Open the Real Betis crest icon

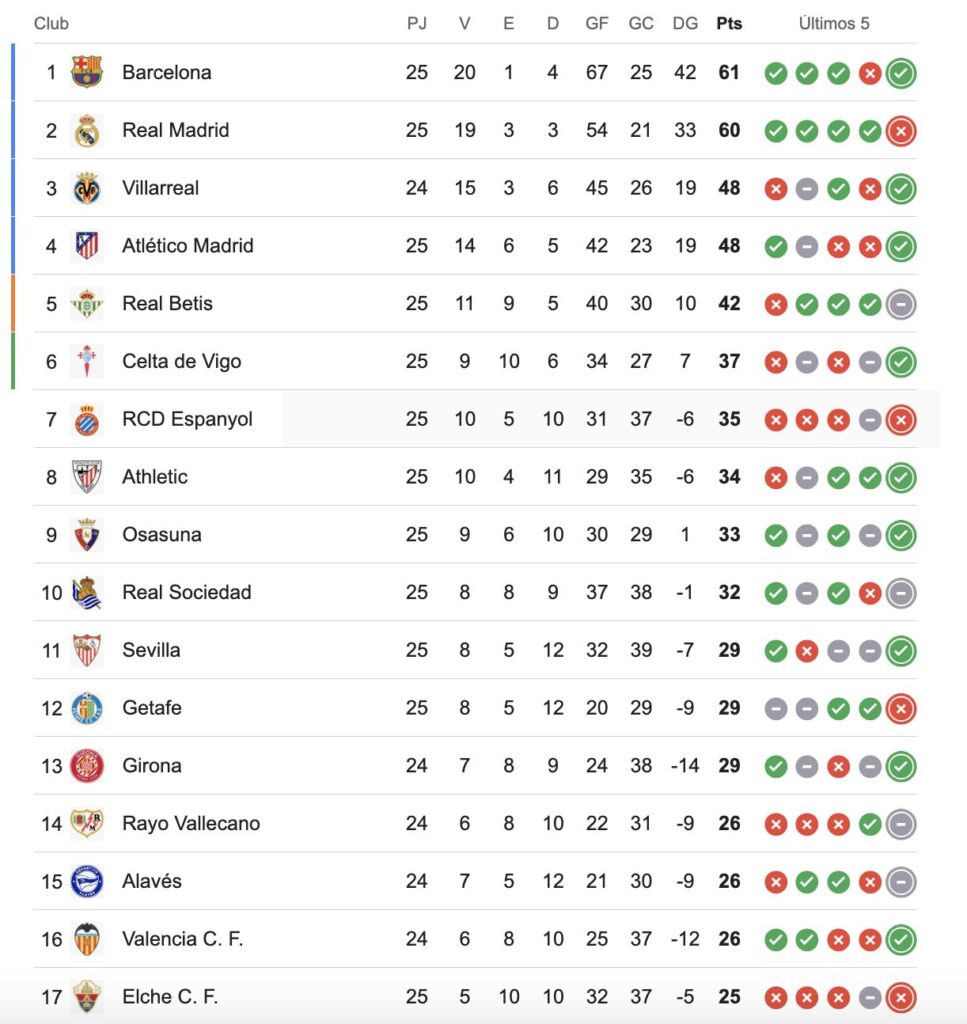point(87,304)
